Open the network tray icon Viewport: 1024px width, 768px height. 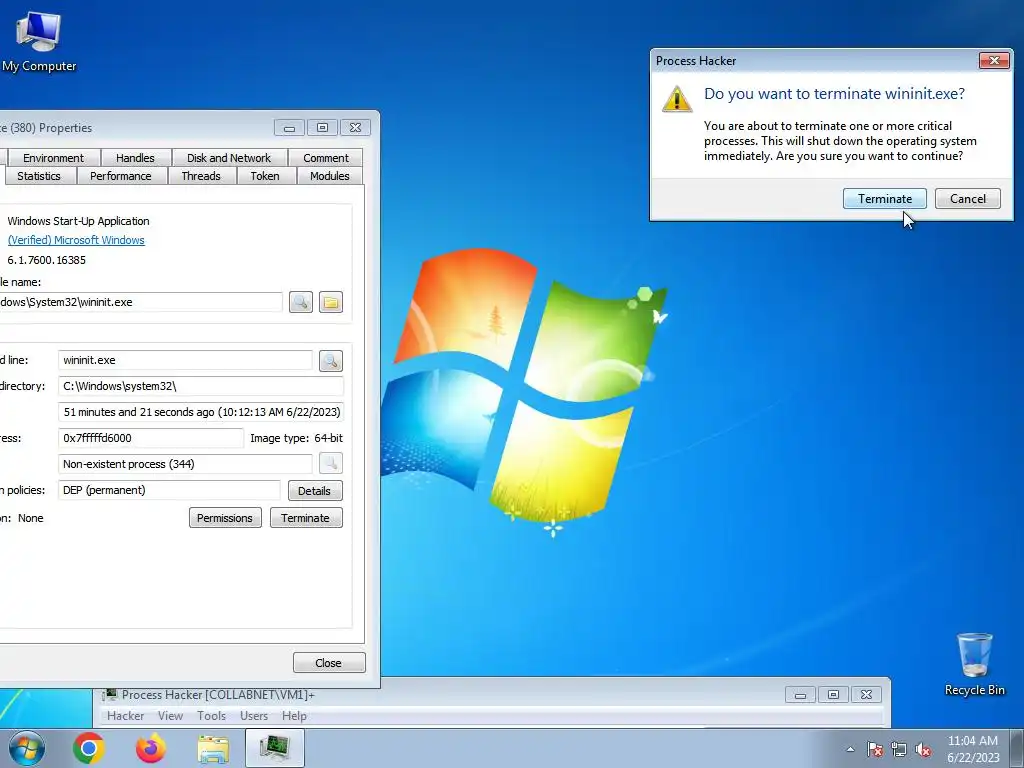899,750
